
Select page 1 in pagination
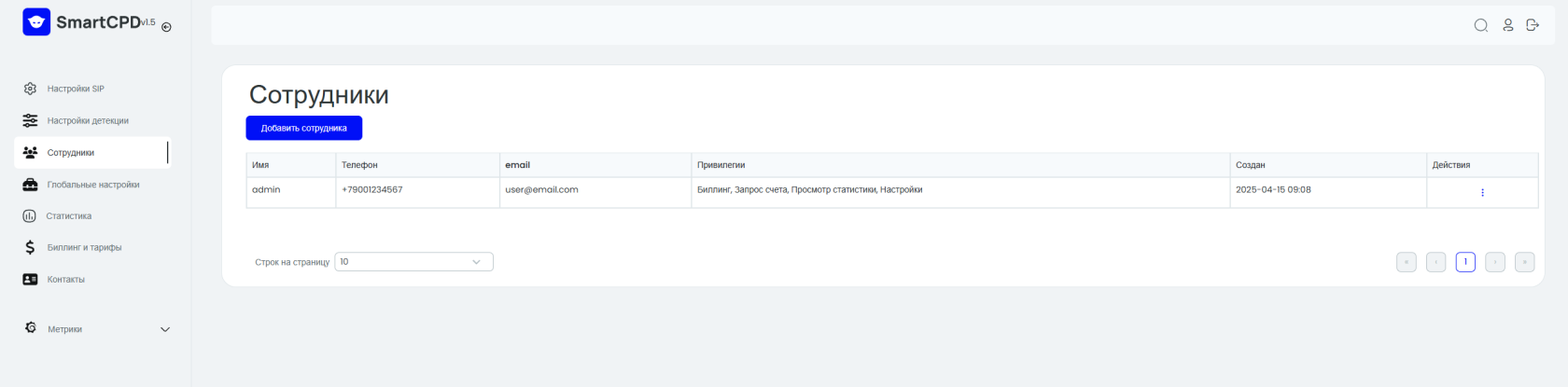1465,262
